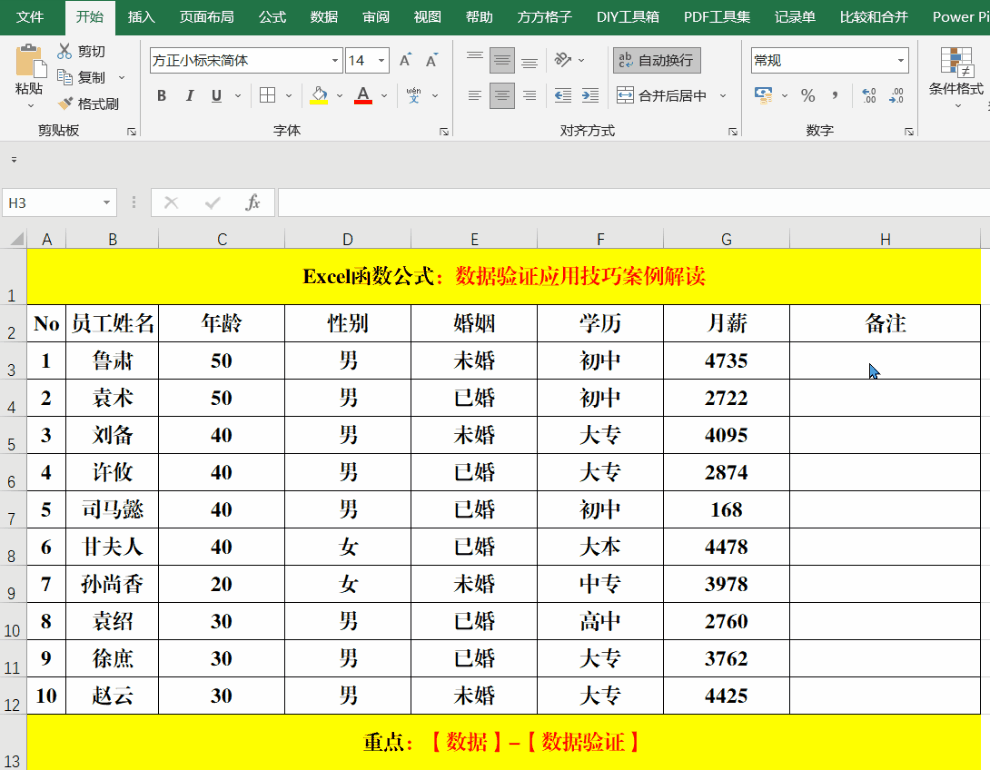Click the formula bar cancel X icon

coord(171,203)
